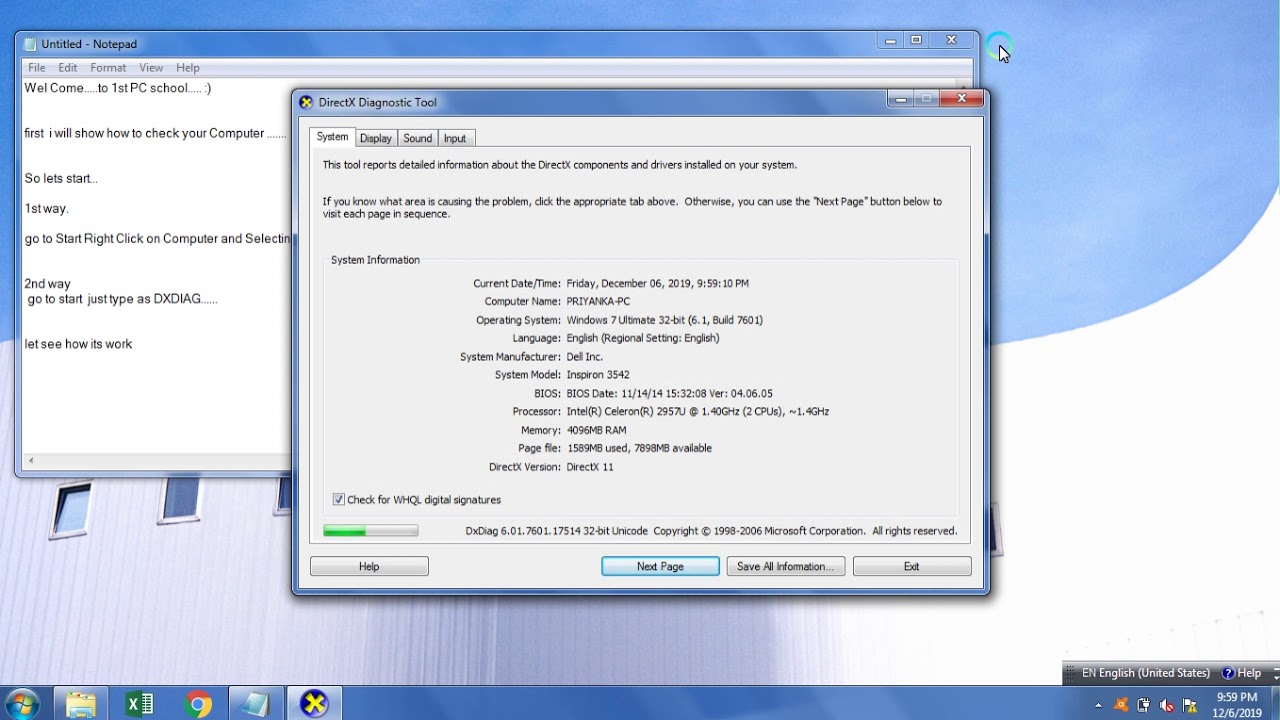
Task: Click the '1st way.' line in Notepad
Action: [47, 209]
